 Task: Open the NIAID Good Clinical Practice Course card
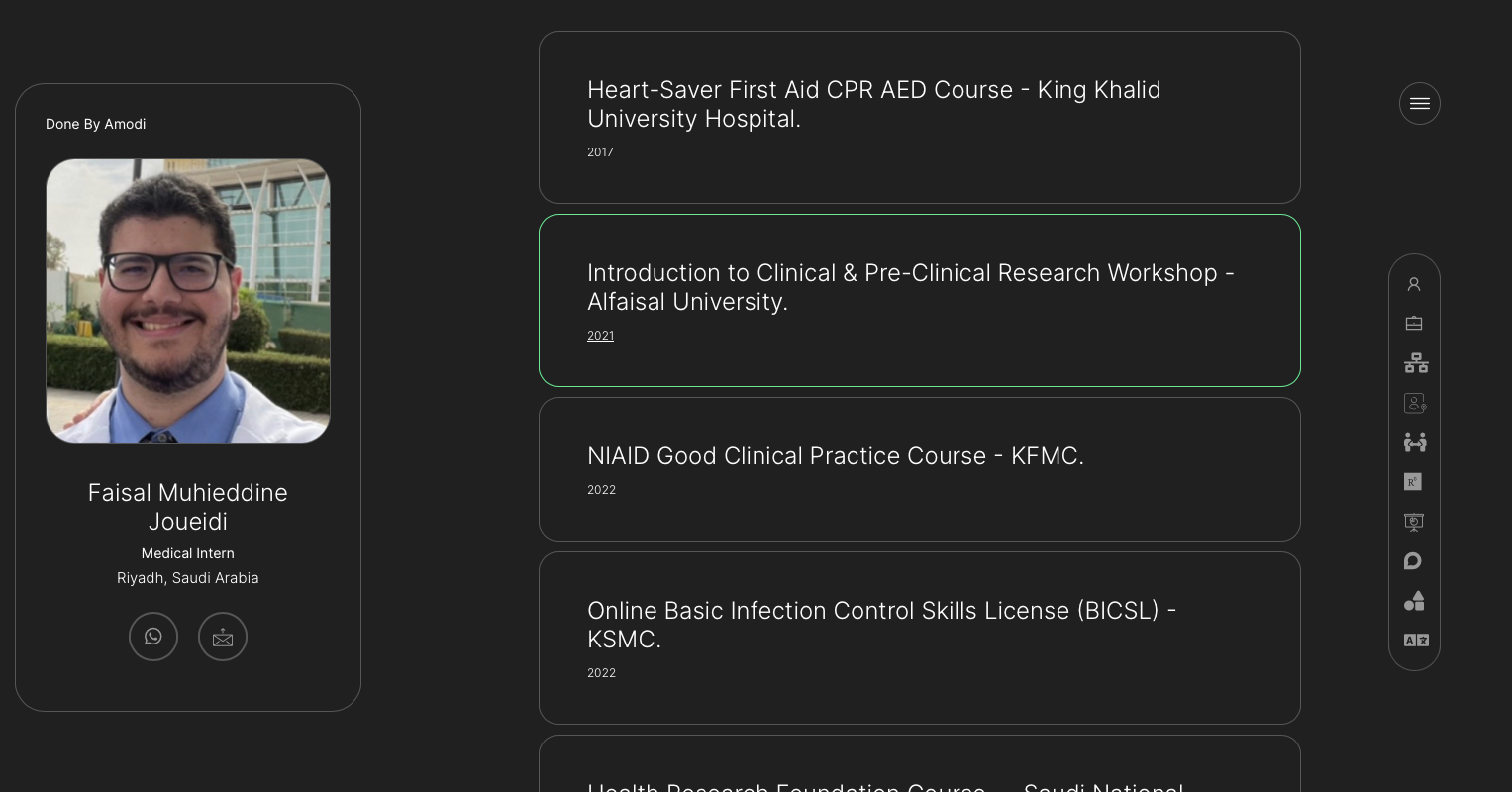919,469
